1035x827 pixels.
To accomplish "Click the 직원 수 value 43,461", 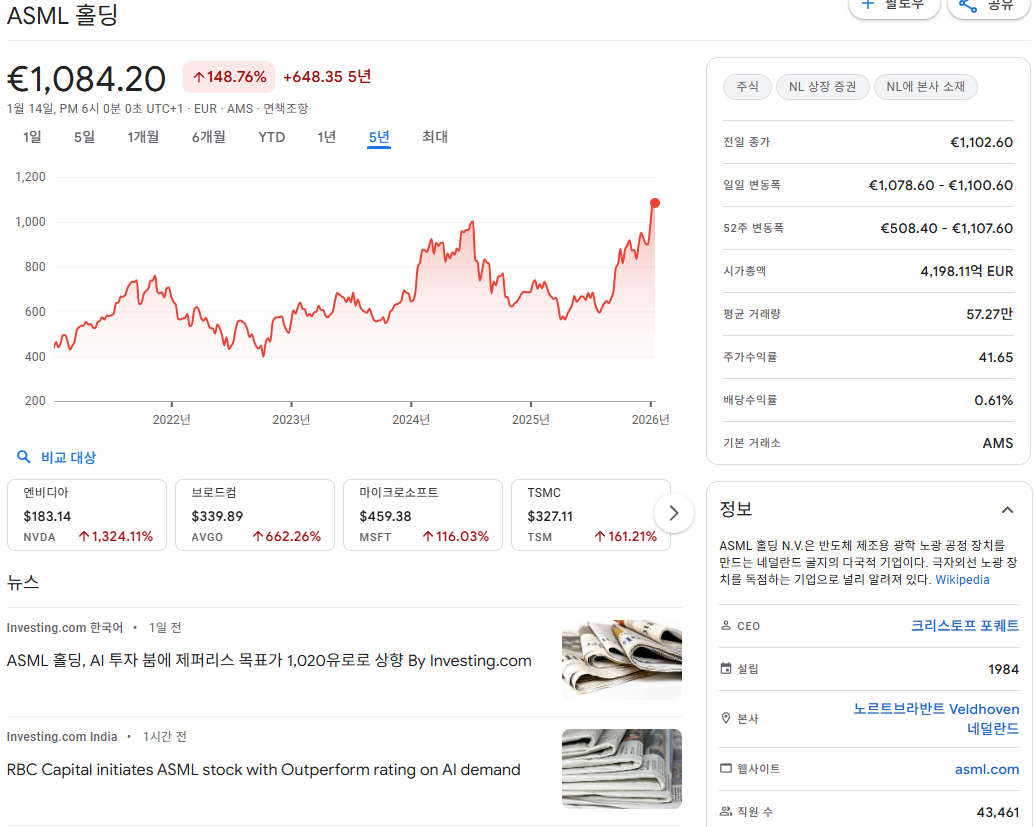I will click(997, 812).
